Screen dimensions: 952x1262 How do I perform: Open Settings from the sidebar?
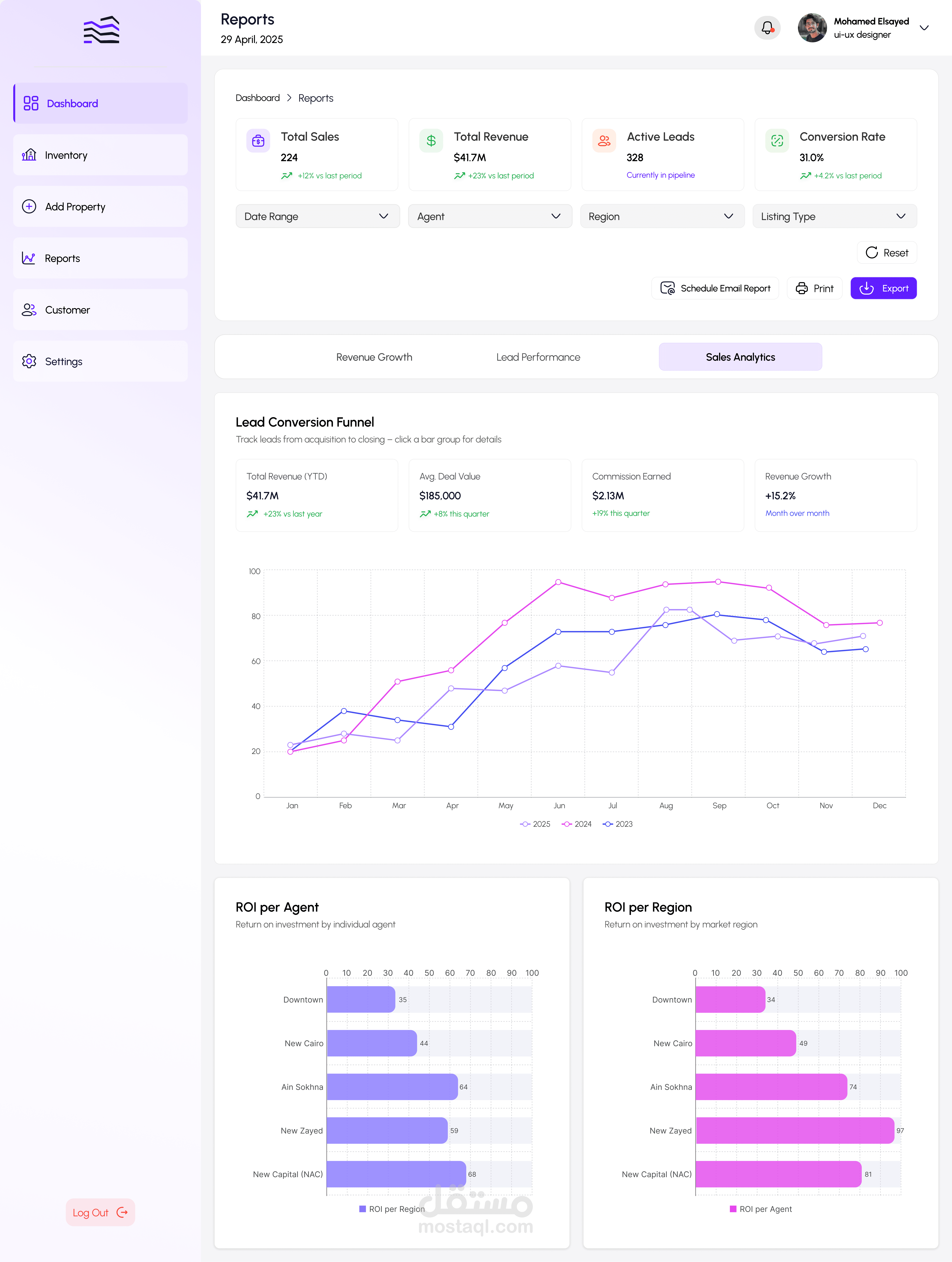click(100, 361)
